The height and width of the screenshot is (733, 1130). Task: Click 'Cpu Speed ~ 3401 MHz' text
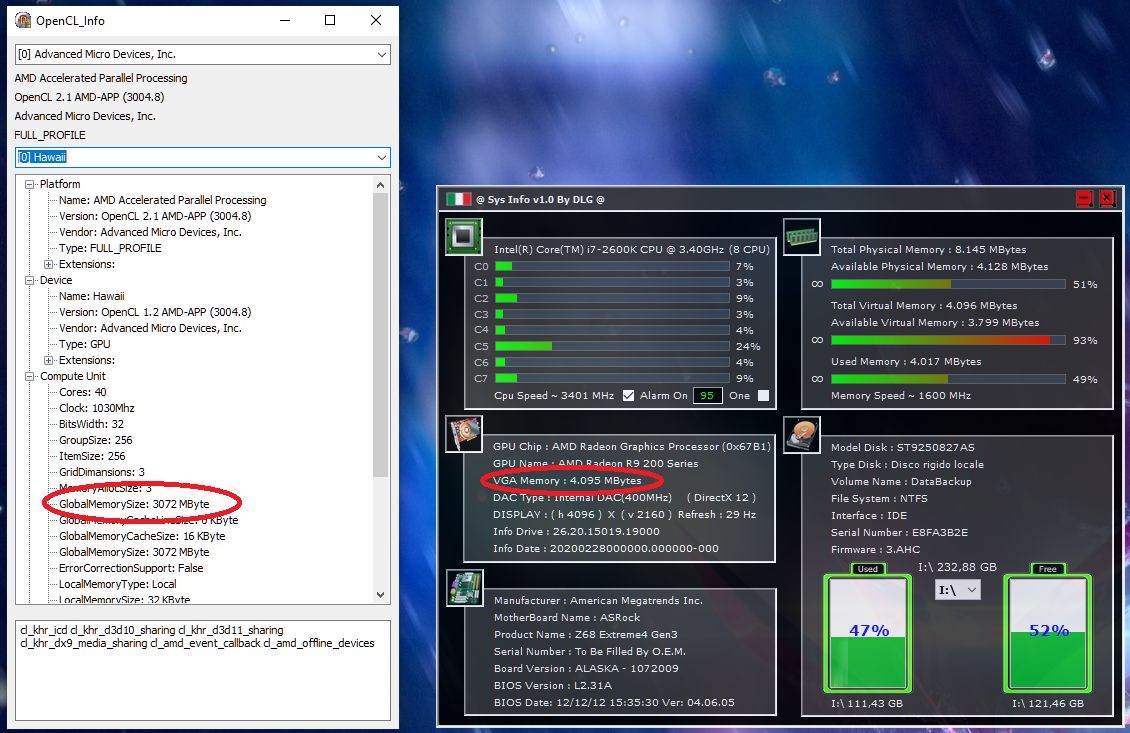coord(553,396)
